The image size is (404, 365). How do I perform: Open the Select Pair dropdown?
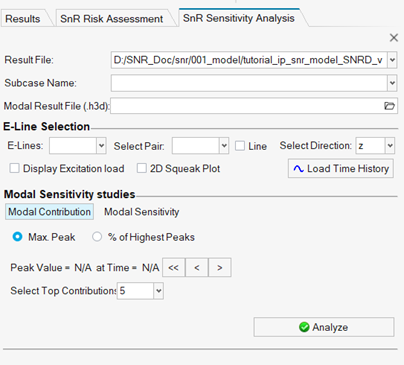(224, 146)
